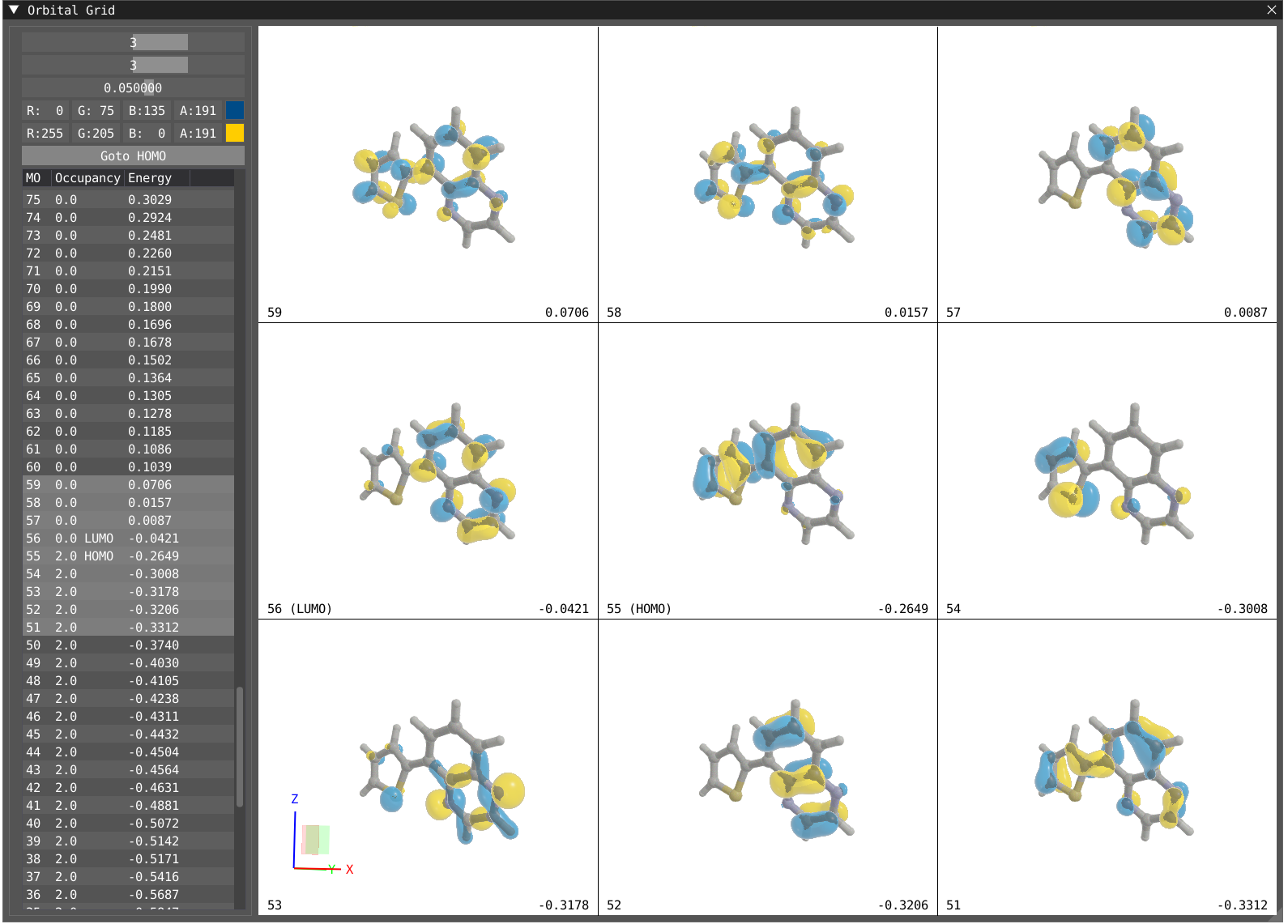
Task: Click the Occupancy column header
Action: point(87,178)
